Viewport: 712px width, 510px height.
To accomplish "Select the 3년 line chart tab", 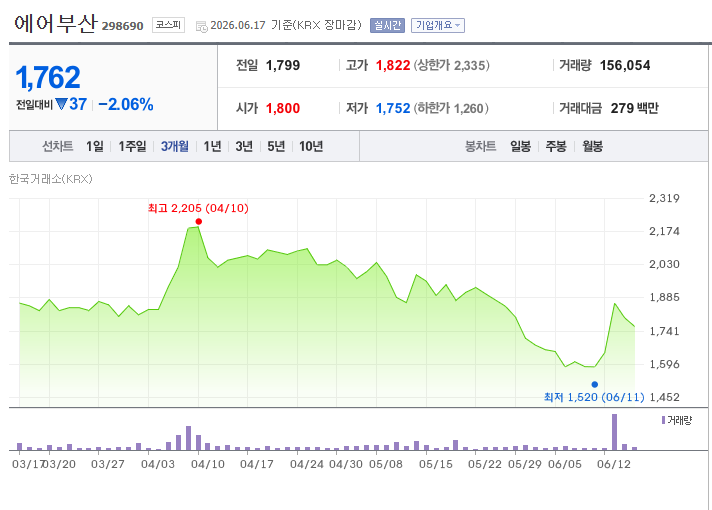I will click(244, 146).
